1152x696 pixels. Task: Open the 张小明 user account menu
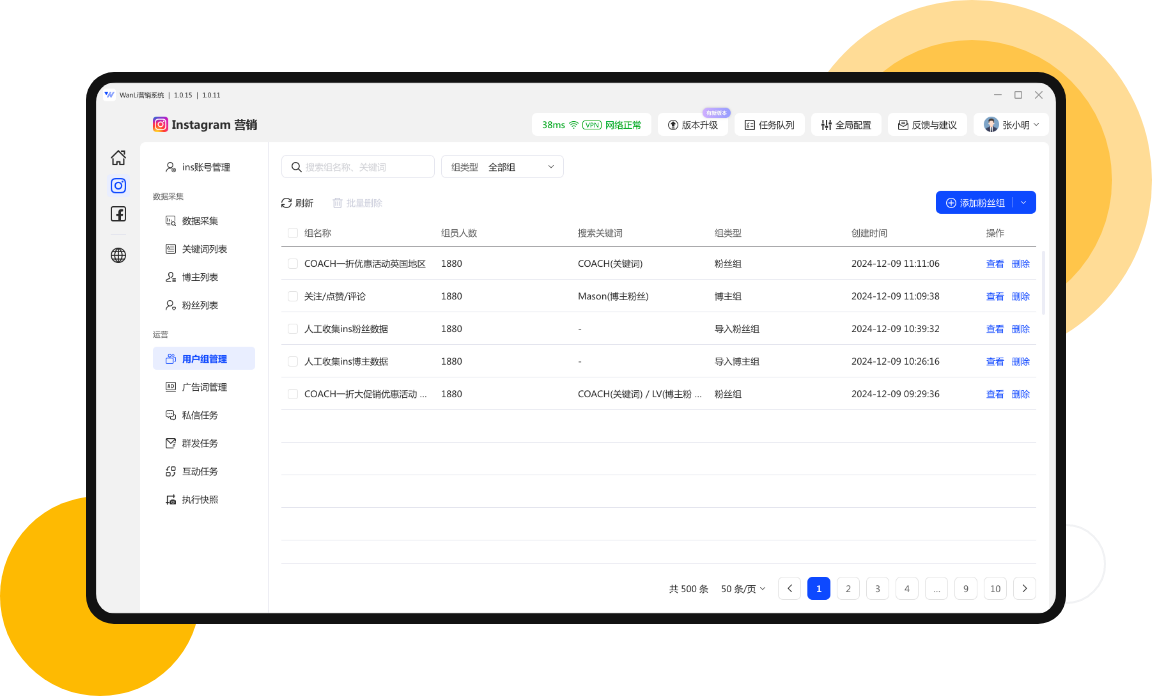tap(1010, 125)
